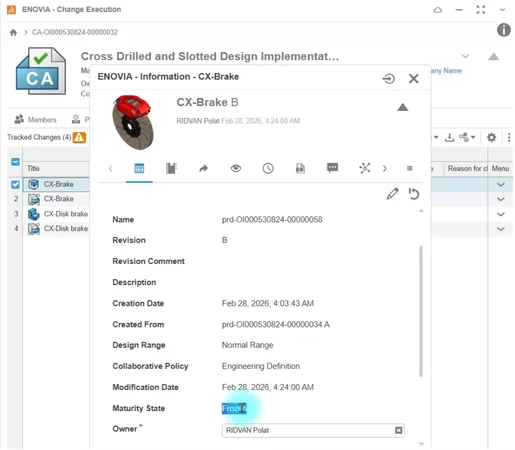Viewport: 515px width, 450px height.
Task: Open the relations network graph tab
Action: point(365,168)
